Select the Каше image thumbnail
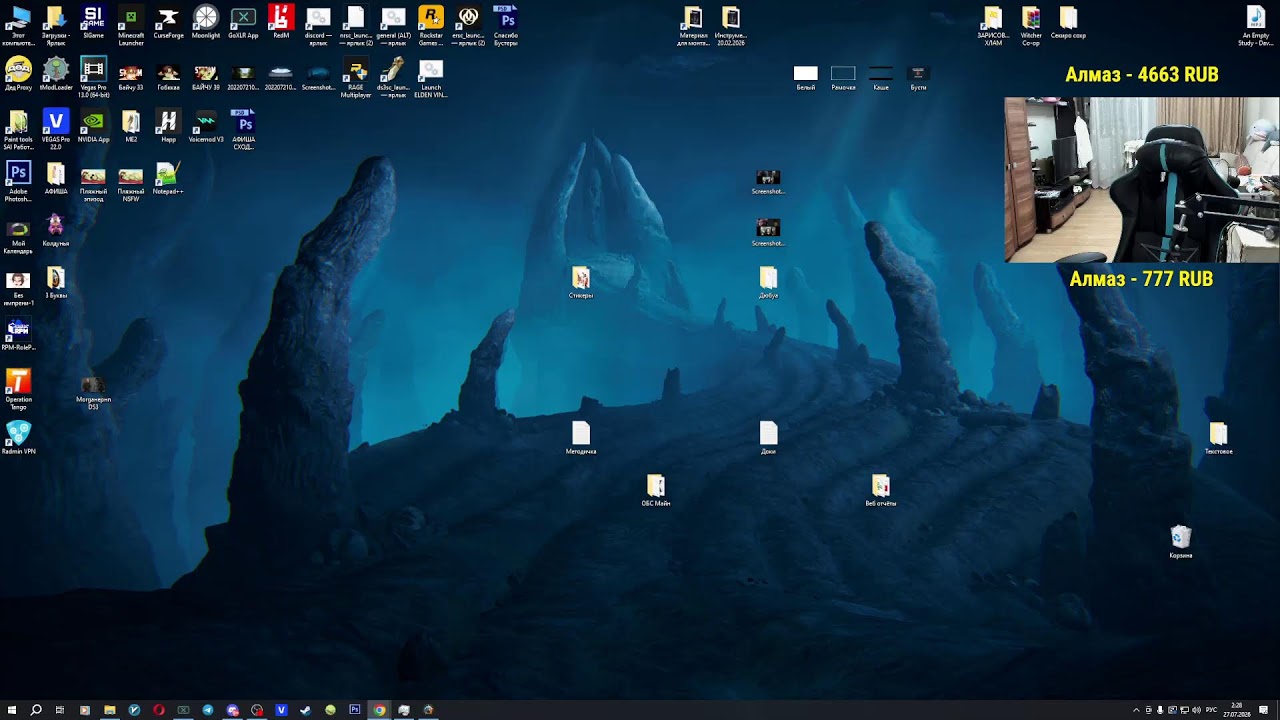The width and height of the screenshot is (1280, 720). point(881,79)
